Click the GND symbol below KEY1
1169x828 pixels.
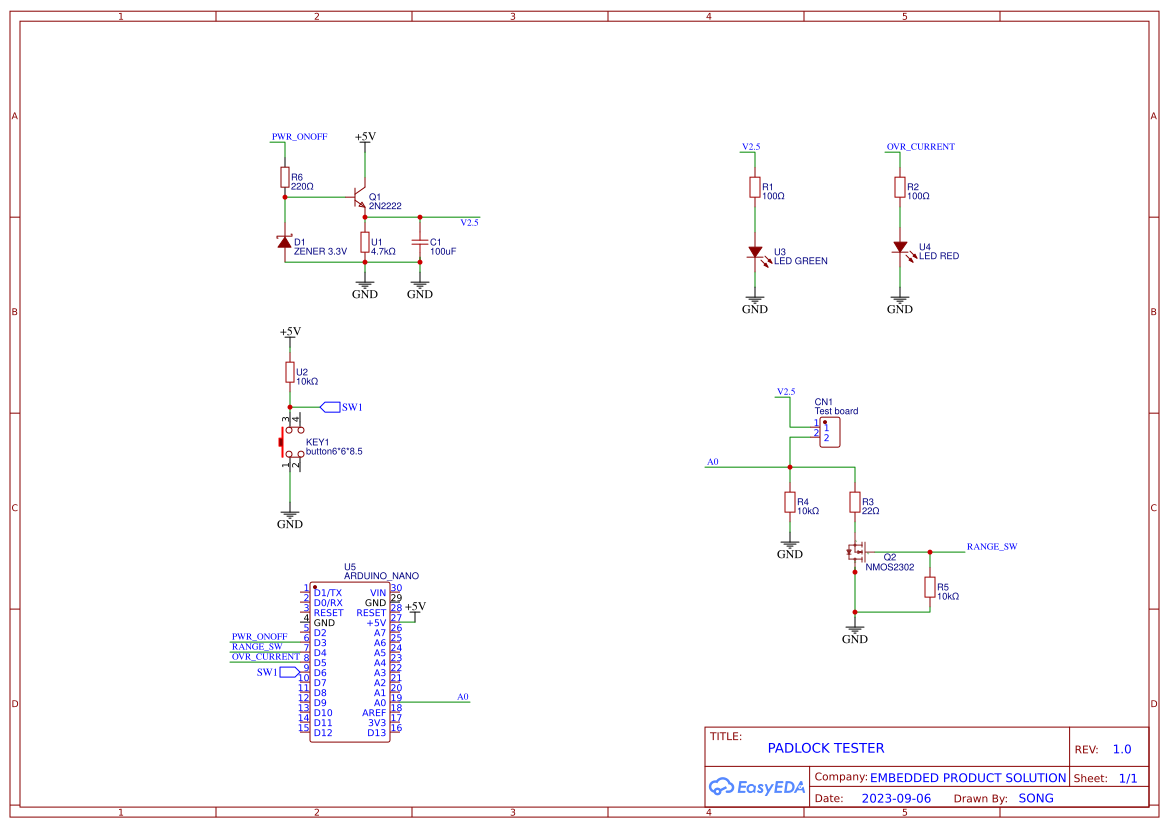[290, 514]
